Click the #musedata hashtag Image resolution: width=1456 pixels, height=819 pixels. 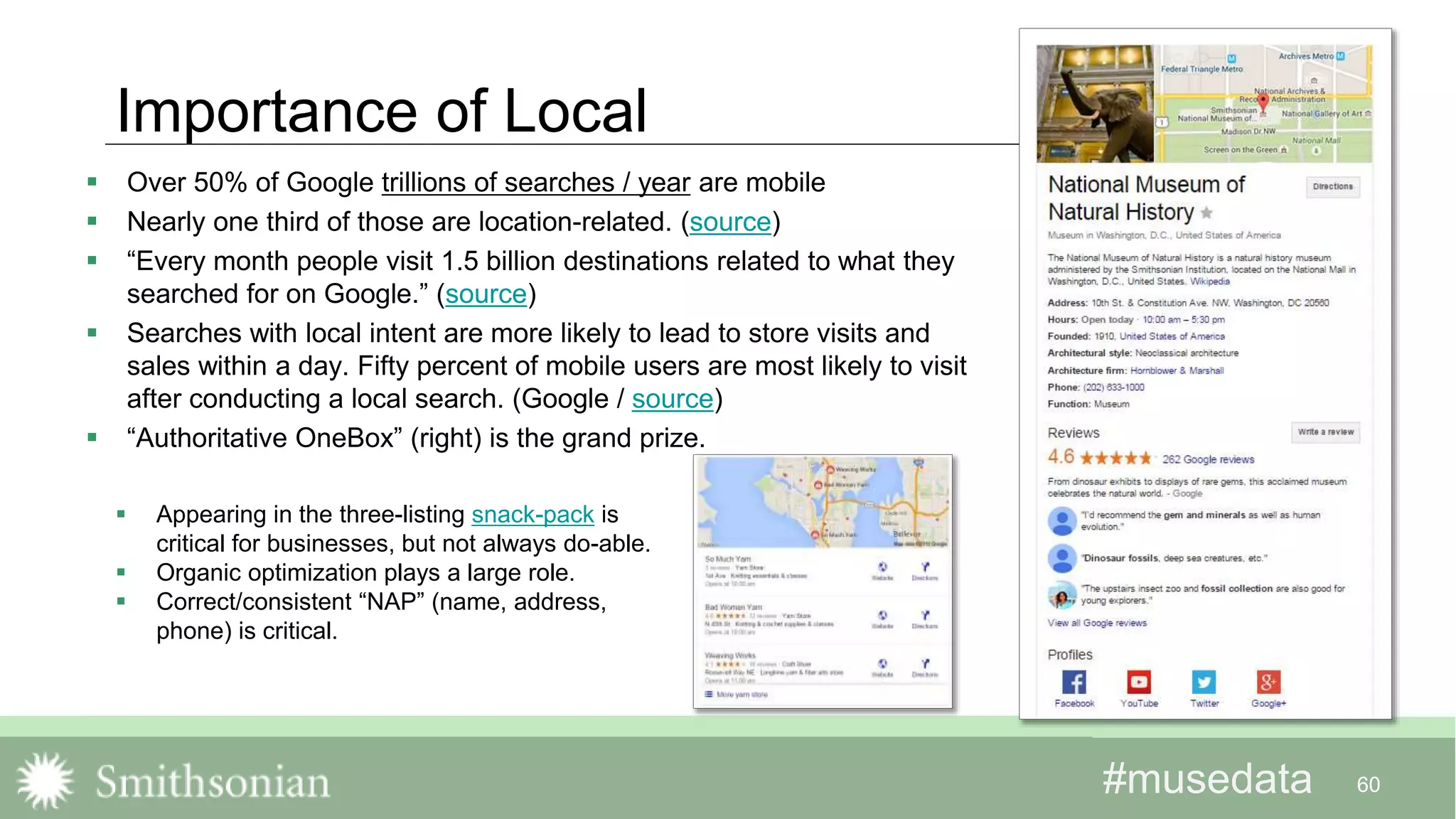point(1207,779)
